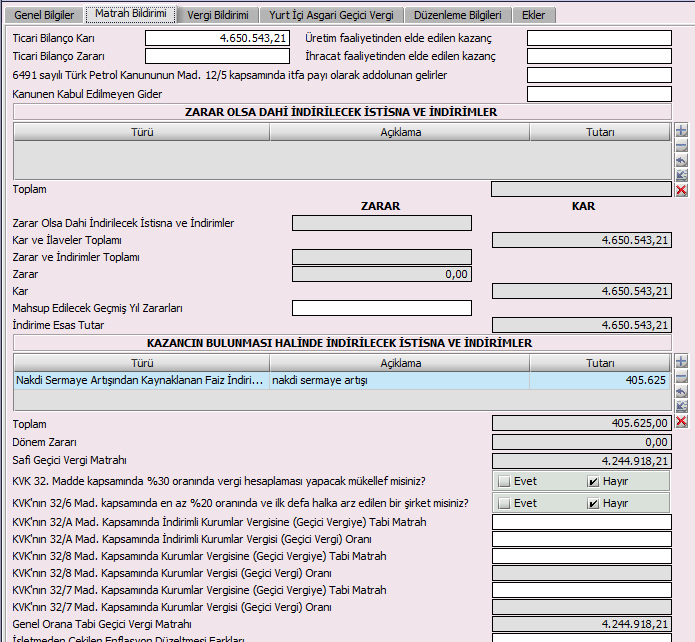Click undo arrow icon beside Kazancın Bulunması table

coord(681,391)
